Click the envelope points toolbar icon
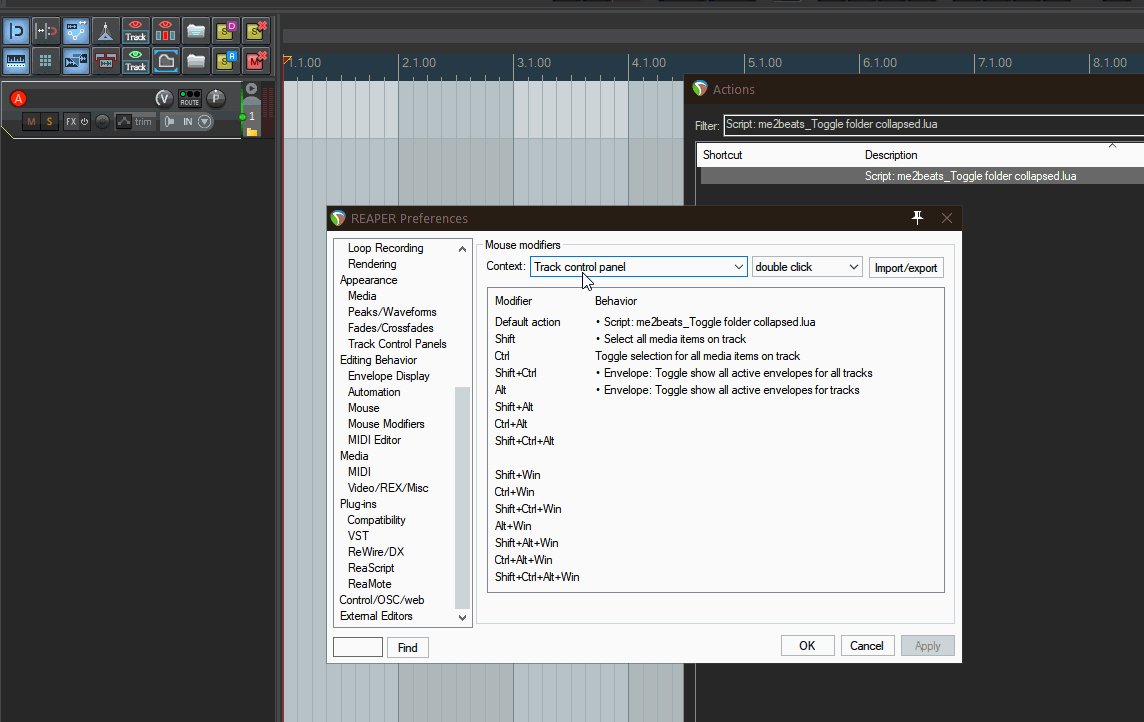Screen dimensions: 1144x722 (x=75, y=31)
